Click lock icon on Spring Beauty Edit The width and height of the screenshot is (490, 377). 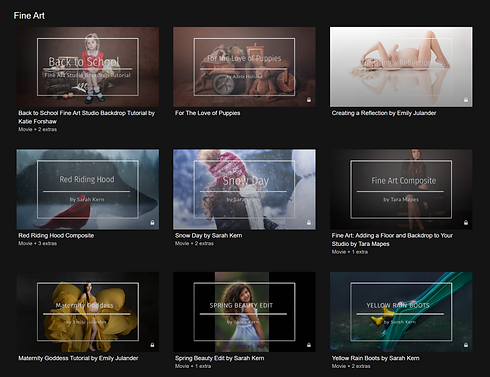pyautogui.click(x=309, y=345)
